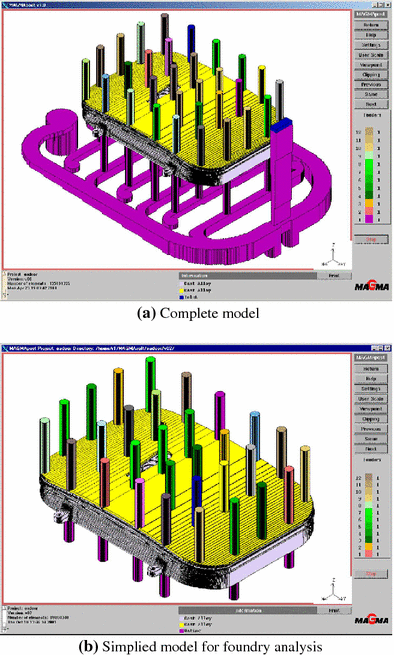Click MAGMApost label in lower window
394x655 pixels.
[x=371, y=358]
